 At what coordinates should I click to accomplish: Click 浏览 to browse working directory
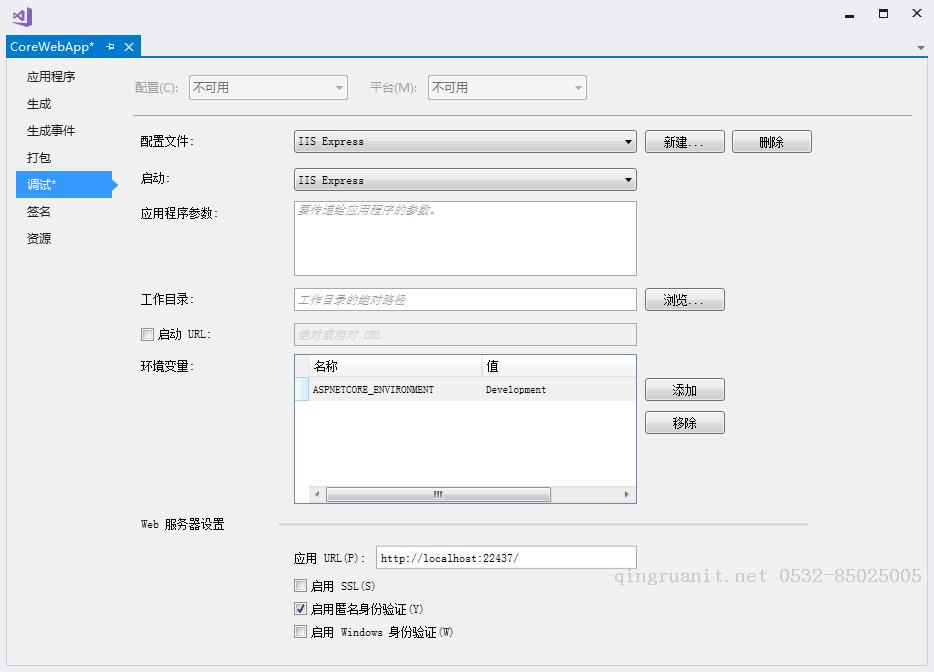pos(684,299)
